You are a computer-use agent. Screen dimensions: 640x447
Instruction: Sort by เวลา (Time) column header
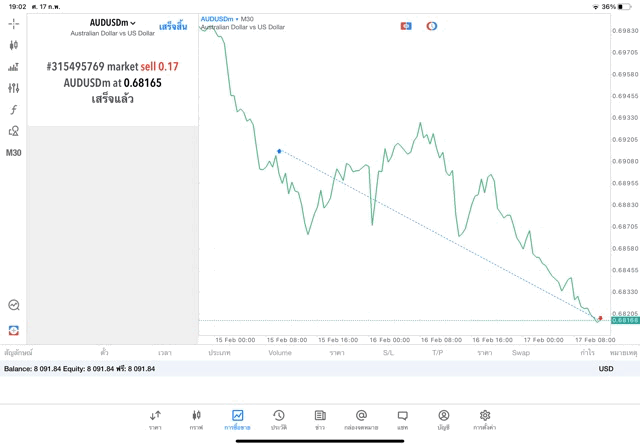pyautogui.click(x=165, y=353)
